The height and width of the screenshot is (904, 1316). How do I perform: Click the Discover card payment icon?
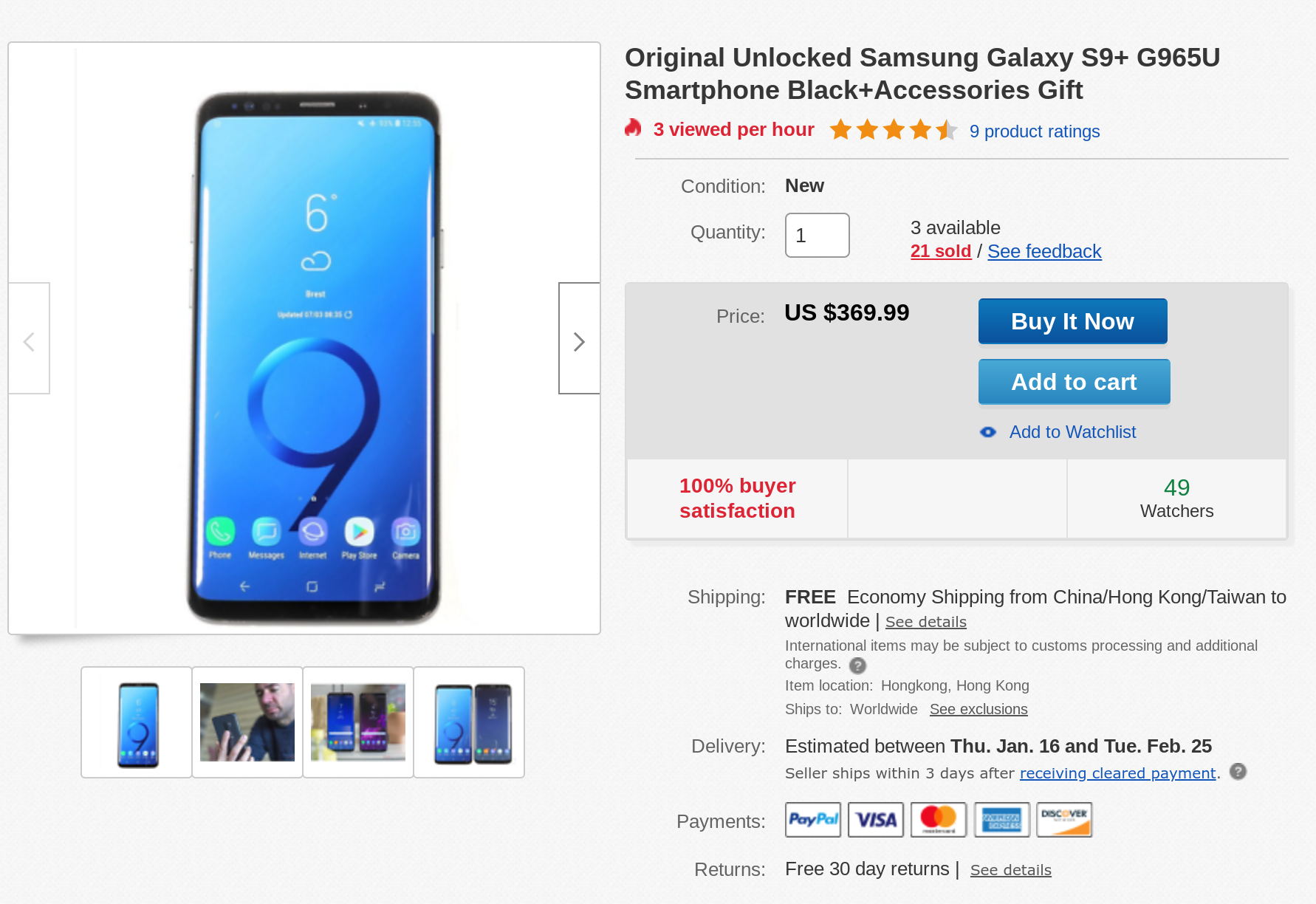[x=1064, y=819]
